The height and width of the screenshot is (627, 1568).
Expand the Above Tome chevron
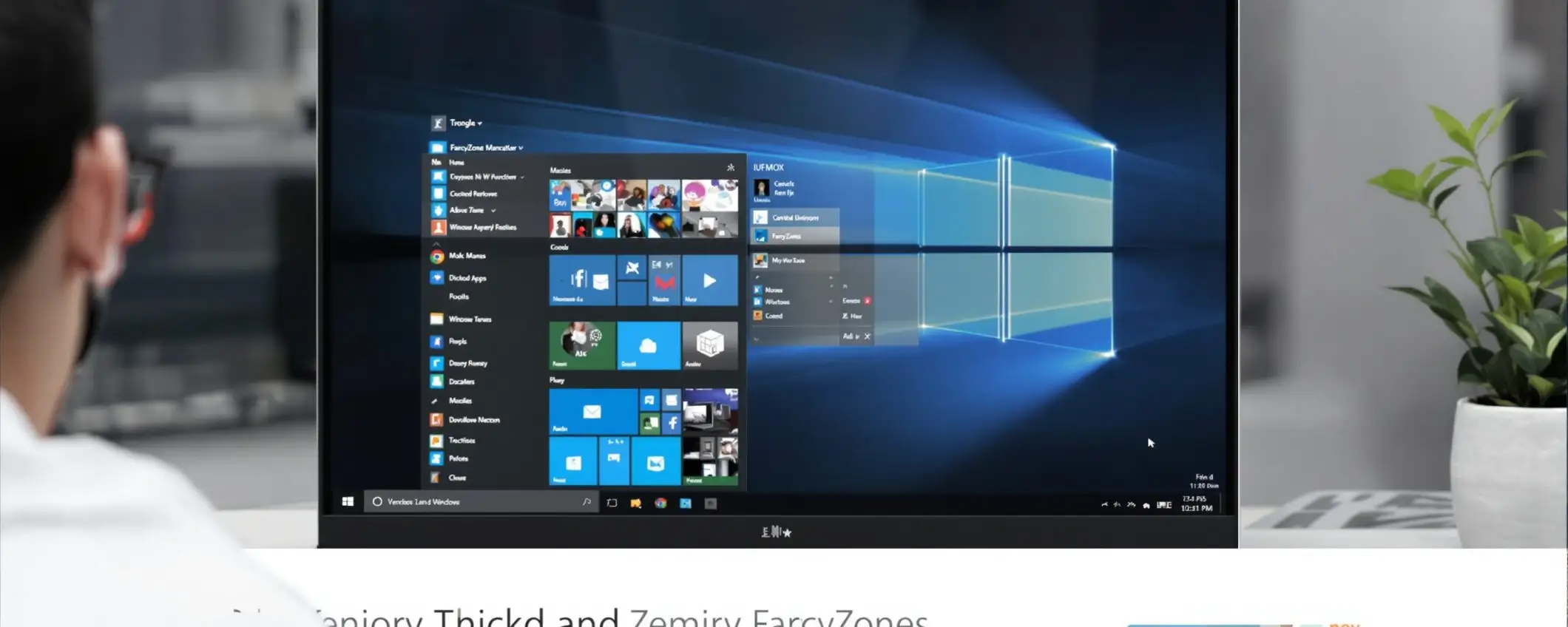tap(493, 211)
